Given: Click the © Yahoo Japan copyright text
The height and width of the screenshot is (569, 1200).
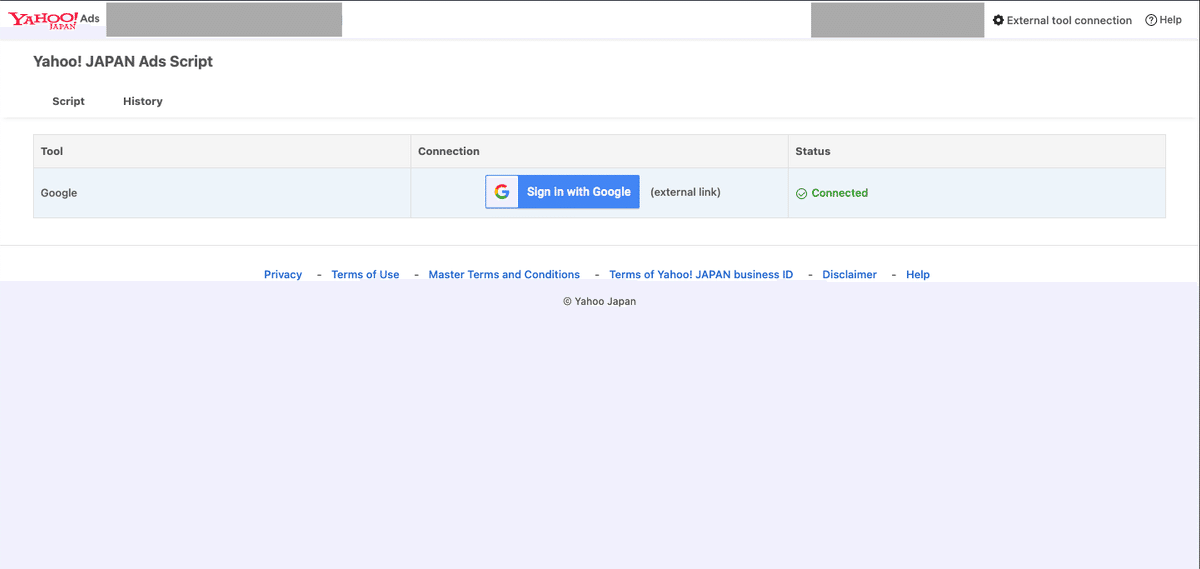Looking at the screenshot, I should (x=599, y=301).
